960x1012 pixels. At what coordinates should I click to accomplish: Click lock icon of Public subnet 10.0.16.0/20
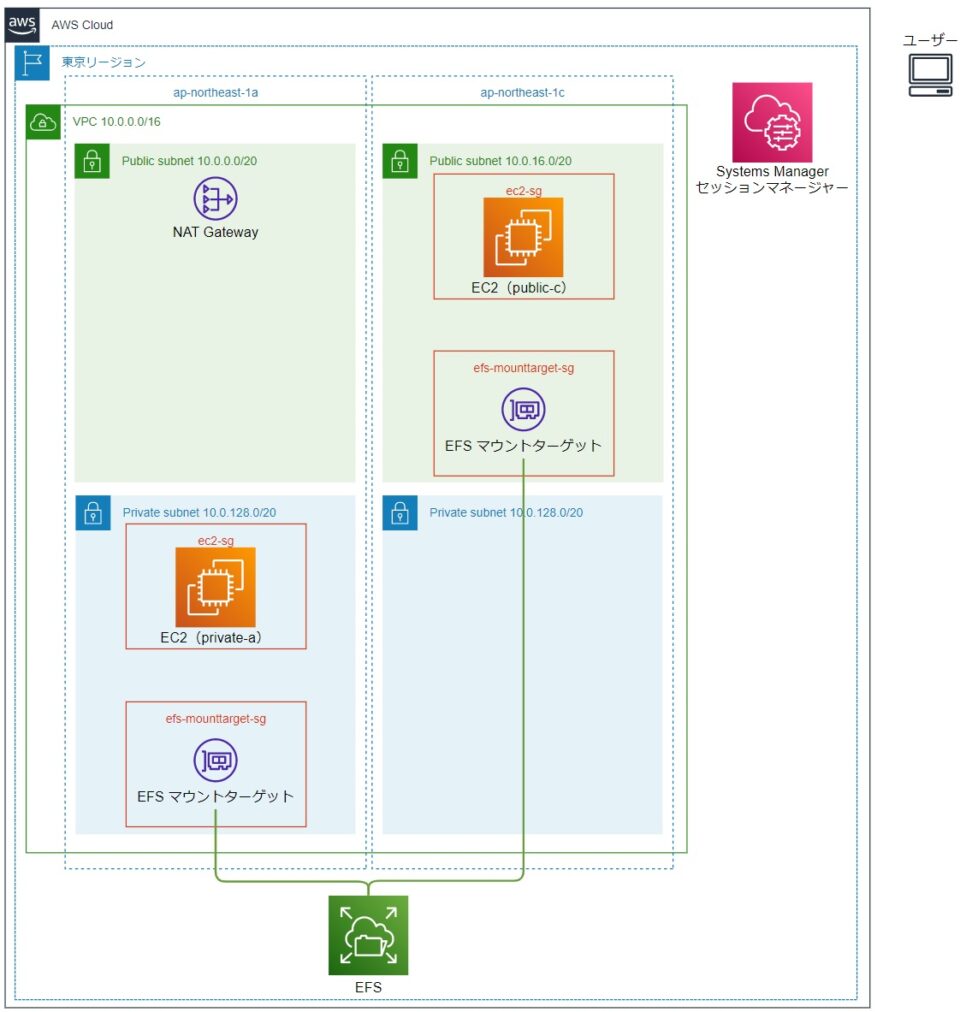[400, 161]
